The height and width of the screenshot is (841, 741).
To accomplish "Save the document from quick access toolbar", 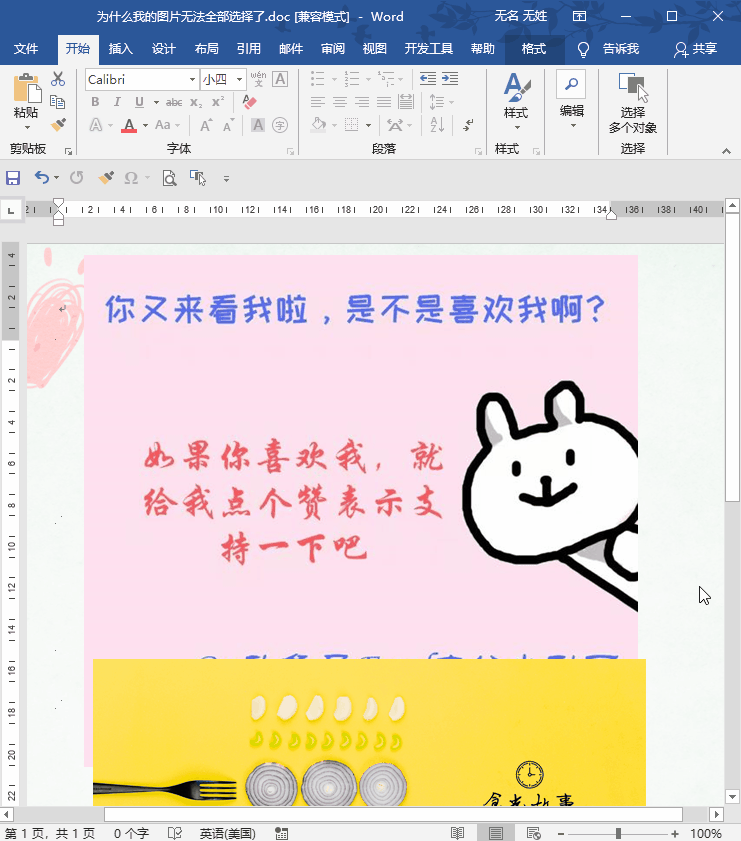I will [13, 178].
